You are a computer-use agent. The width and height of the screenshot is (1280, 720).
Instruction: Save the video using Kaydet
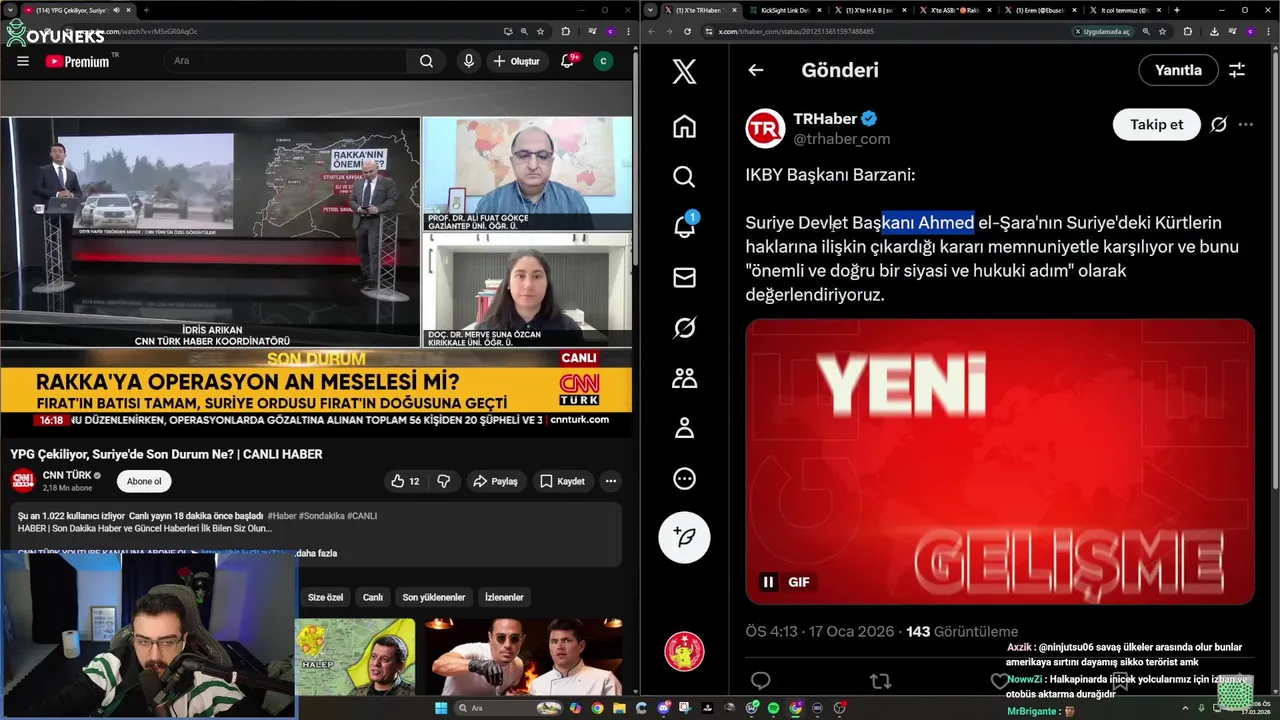point(562,481)
